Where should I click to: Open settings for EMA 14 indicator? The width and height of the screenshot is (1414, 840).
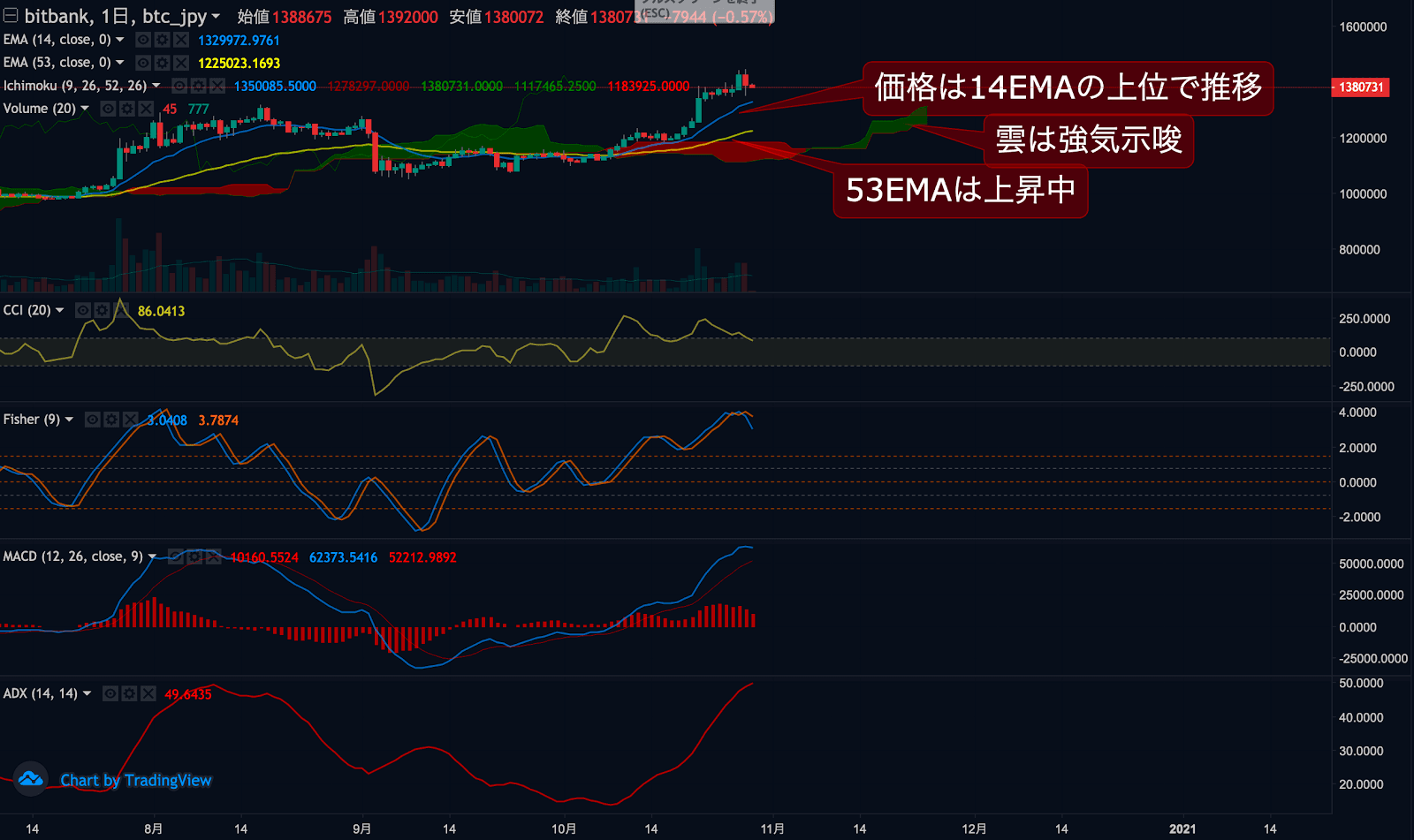click(162, 40)
